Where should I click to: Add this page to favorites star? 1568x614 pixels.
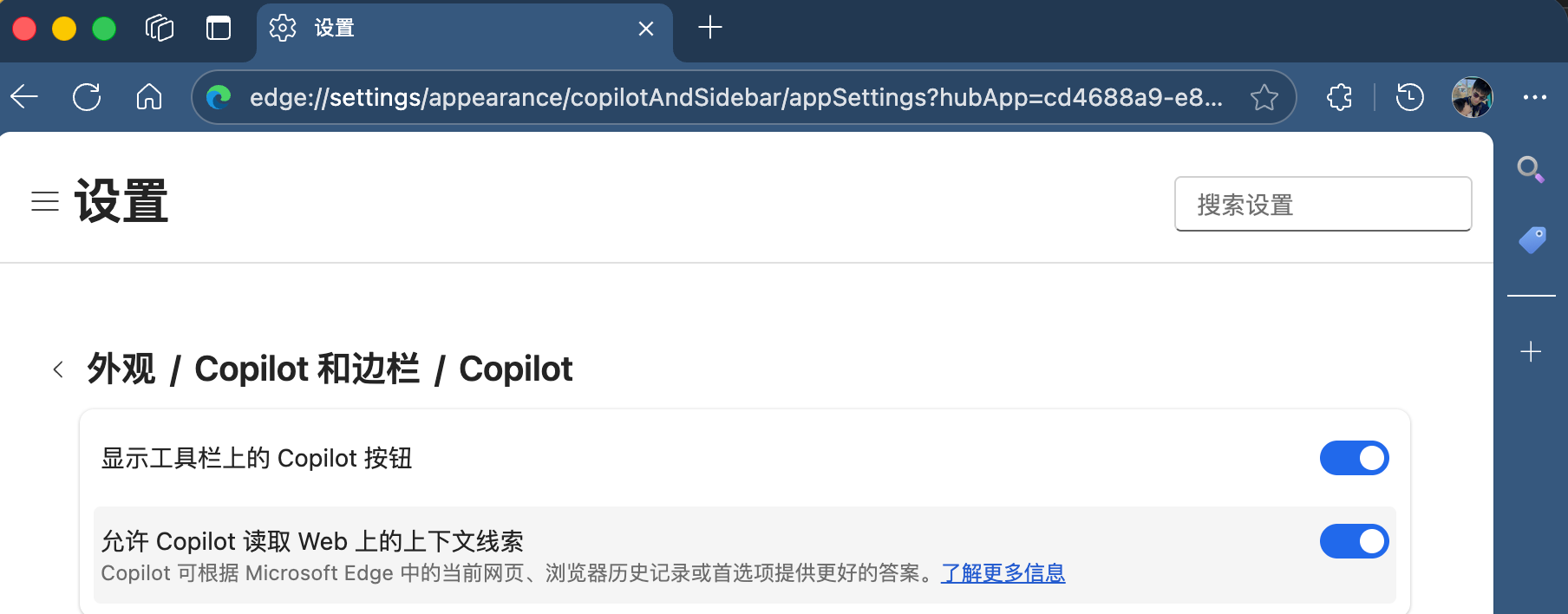click(1264, 97)
